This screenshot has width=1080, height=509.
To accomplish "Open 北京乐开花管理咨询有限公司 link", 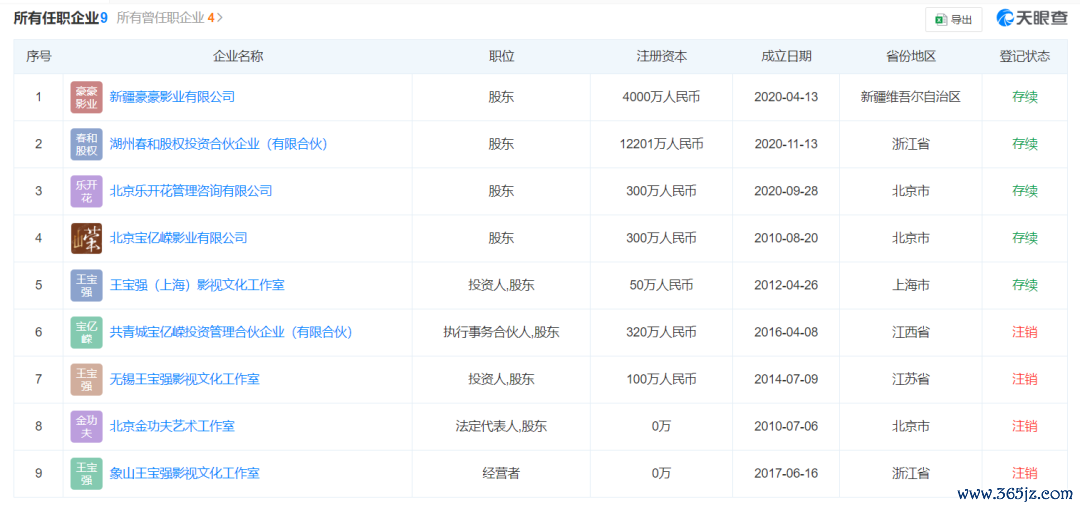I will (191, 191).
